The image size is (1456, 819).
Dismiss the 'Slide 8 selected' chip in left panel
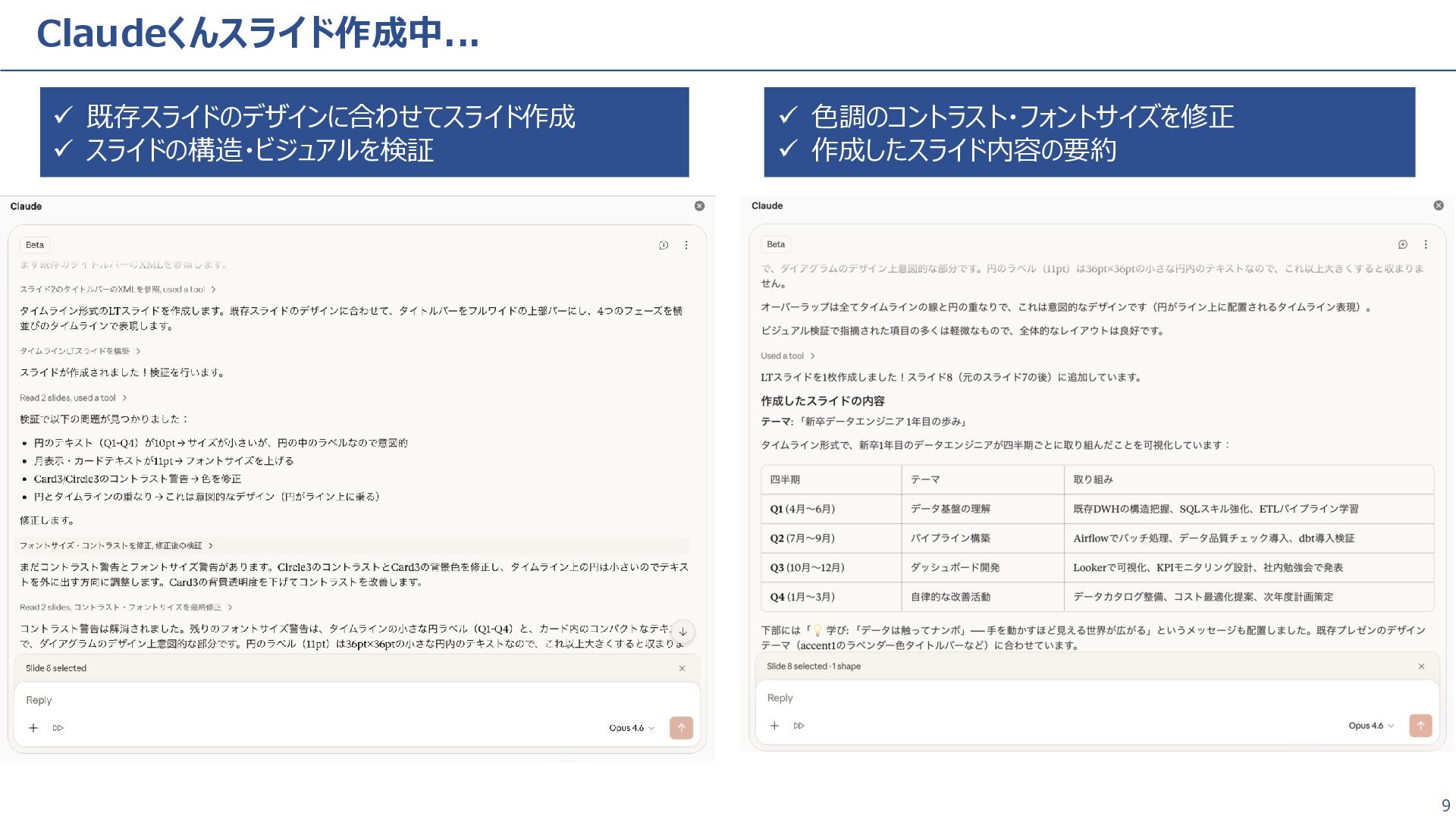coord(682,668)
